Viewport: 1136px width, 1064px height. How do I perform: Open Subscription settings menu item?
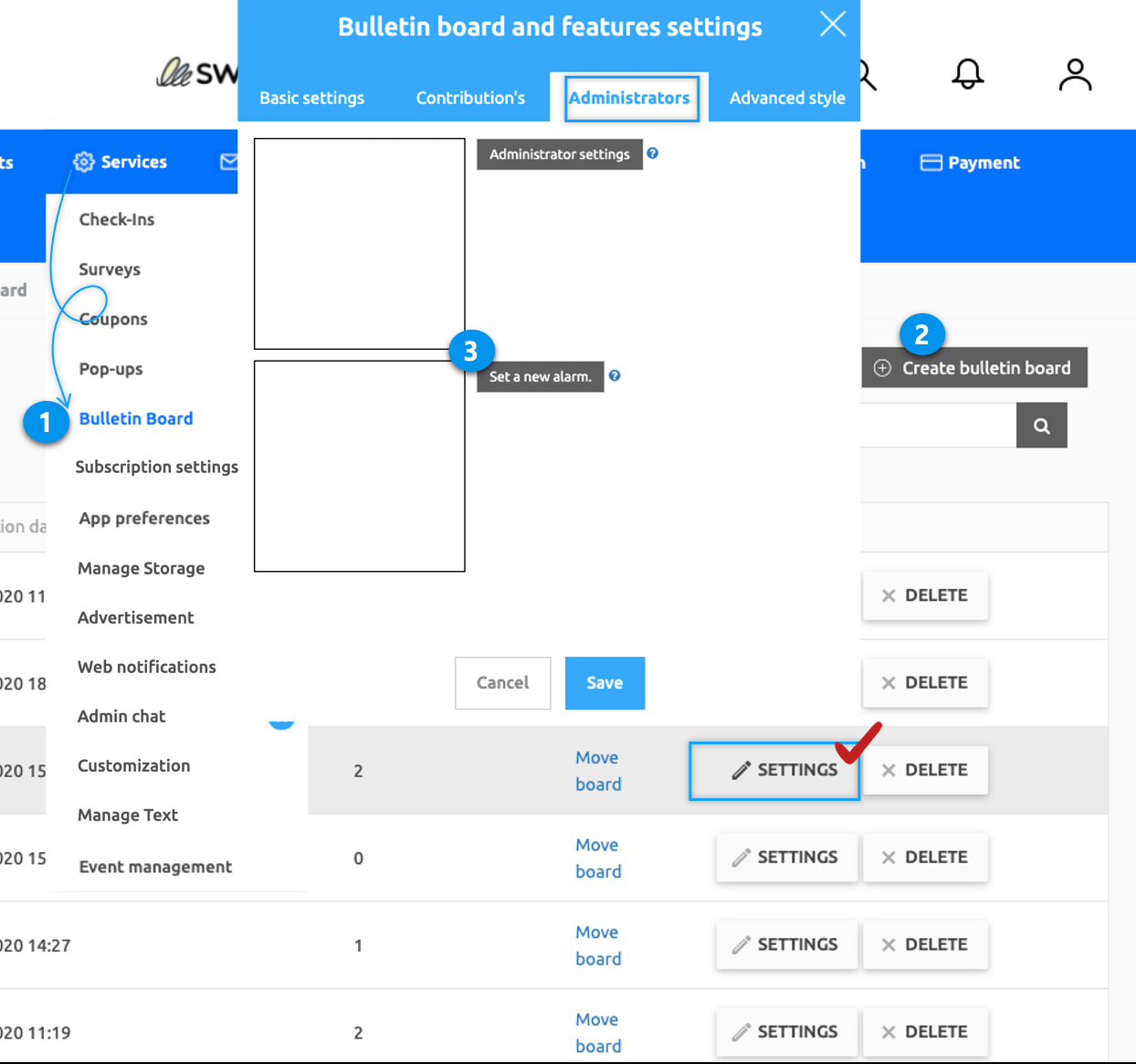[x=156, y=467]
